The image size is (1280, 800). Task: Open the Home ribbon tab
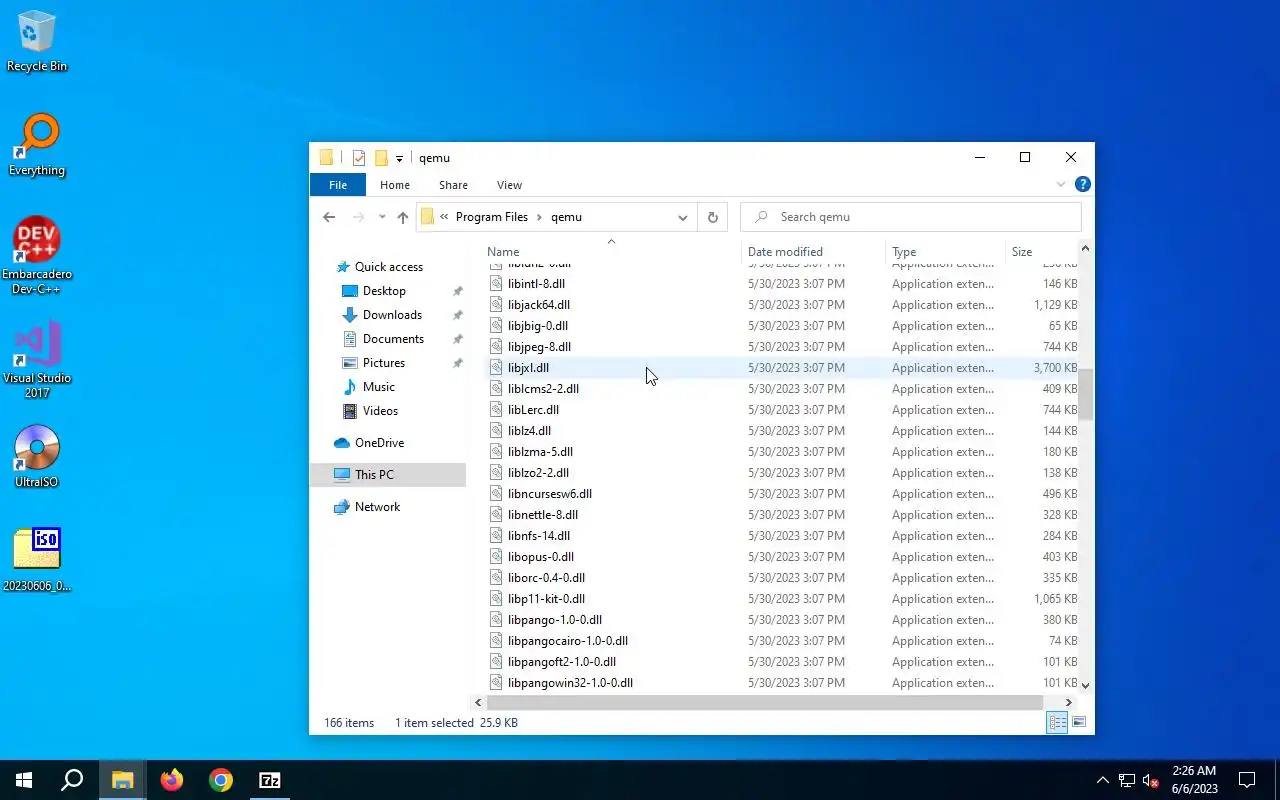click(x=395, y=185)
